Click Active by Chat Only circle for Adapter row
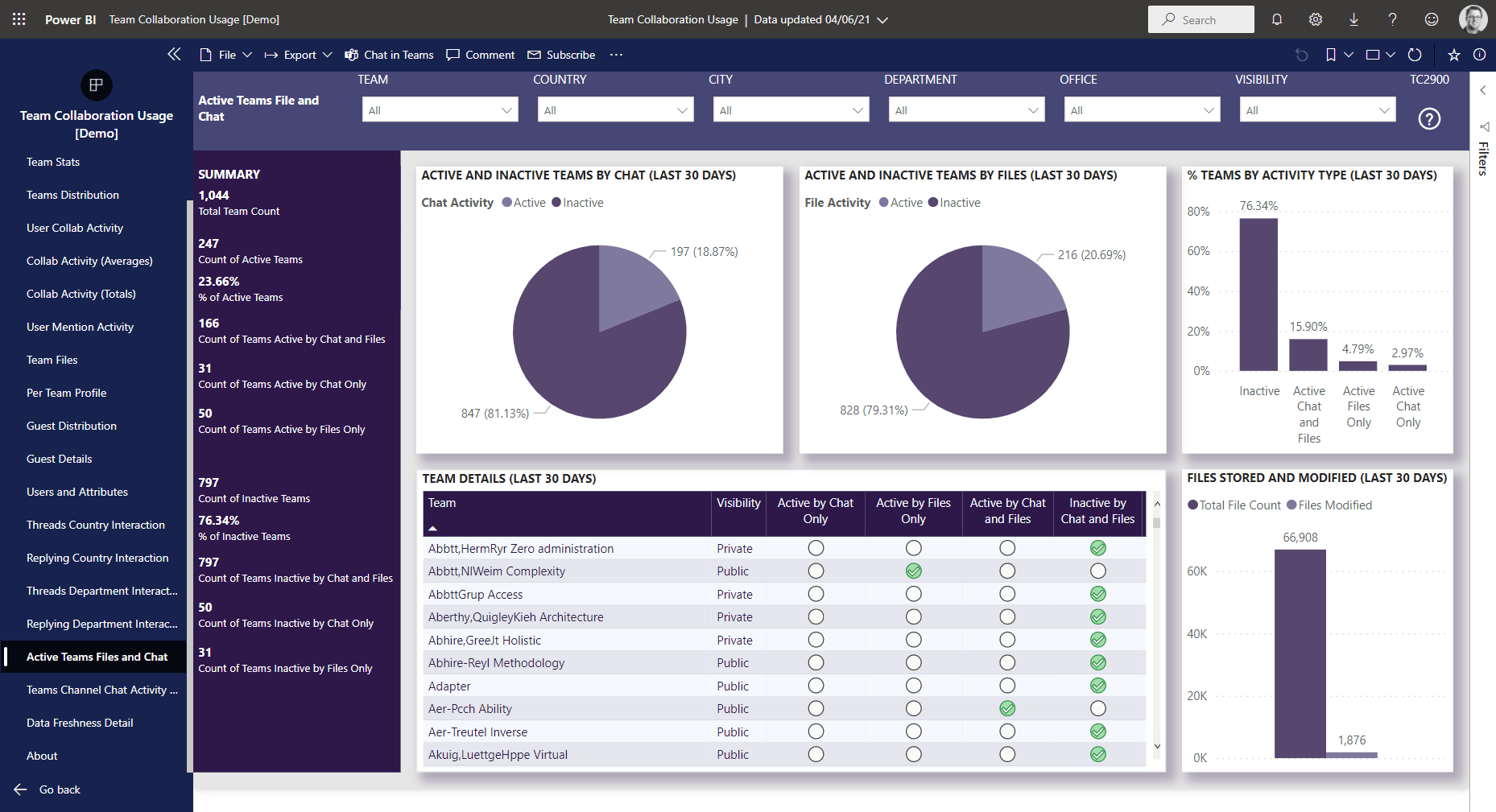 pyautogui.click(x=816, y=686)
